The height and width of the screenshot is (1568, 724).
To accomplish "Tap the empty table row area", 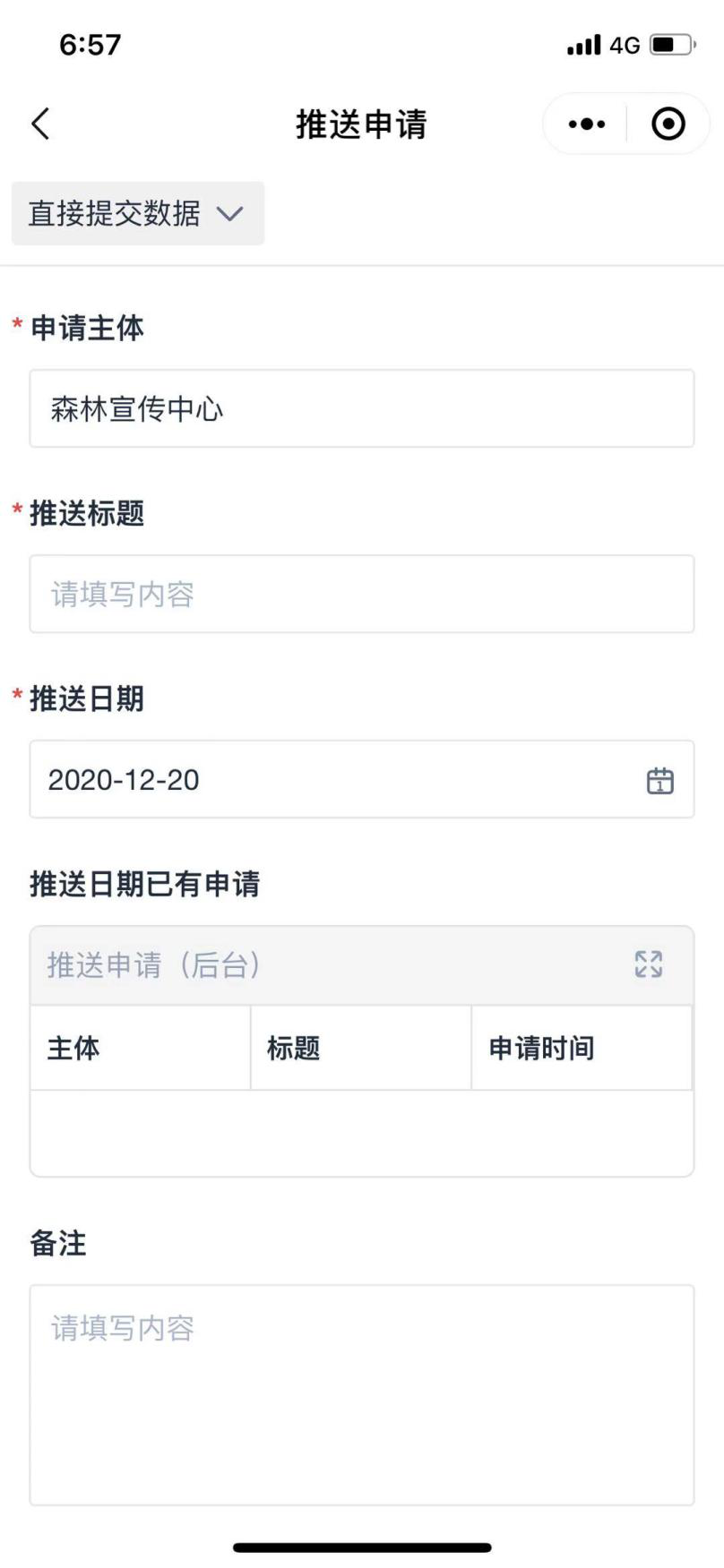I will click(x=362, y=1132).
